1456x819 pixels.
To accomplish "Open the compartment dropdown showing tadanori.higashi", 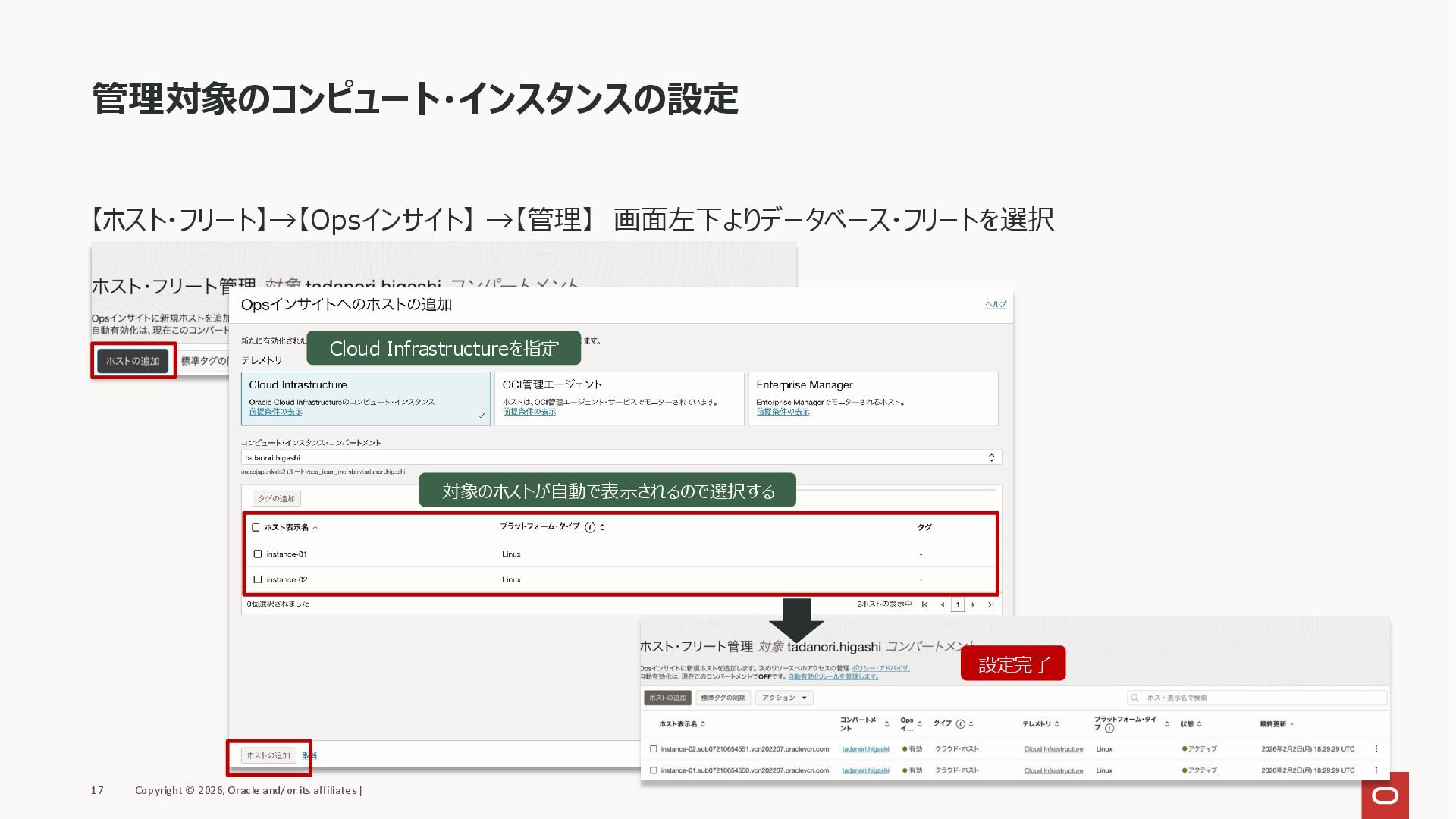I will [x=620, y=457].
